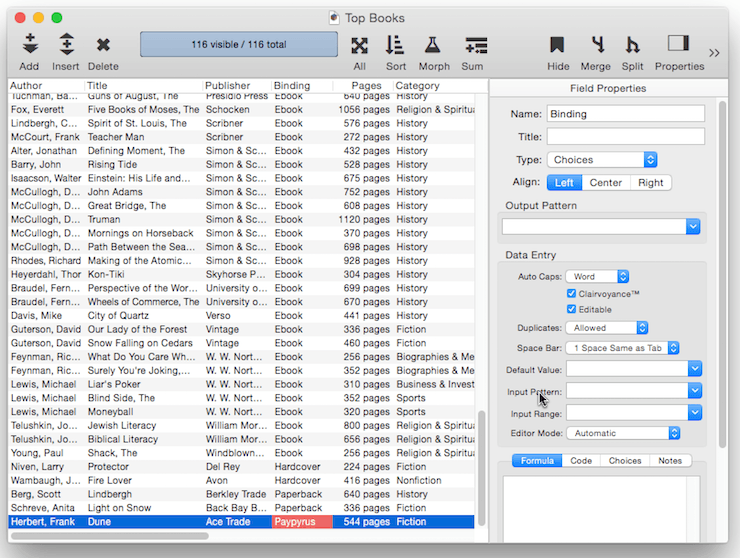Switch to the Choices tab
Screen dimensions: 740x558
625,461
